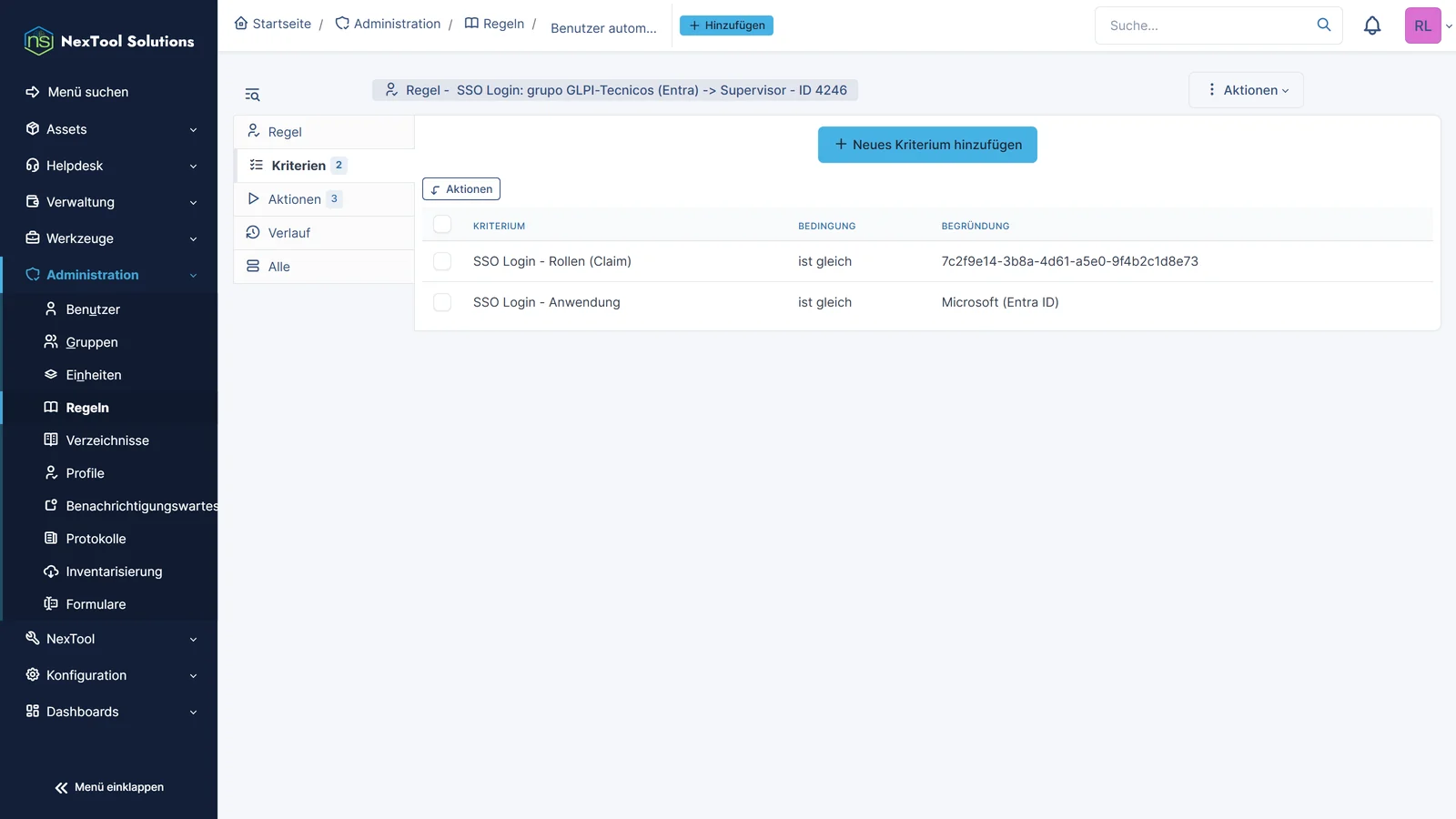The height and width of the screenshot is (819, 1456).
Task: Check the SSO Login - Anwendung row
Action: [x=442, y=302]
